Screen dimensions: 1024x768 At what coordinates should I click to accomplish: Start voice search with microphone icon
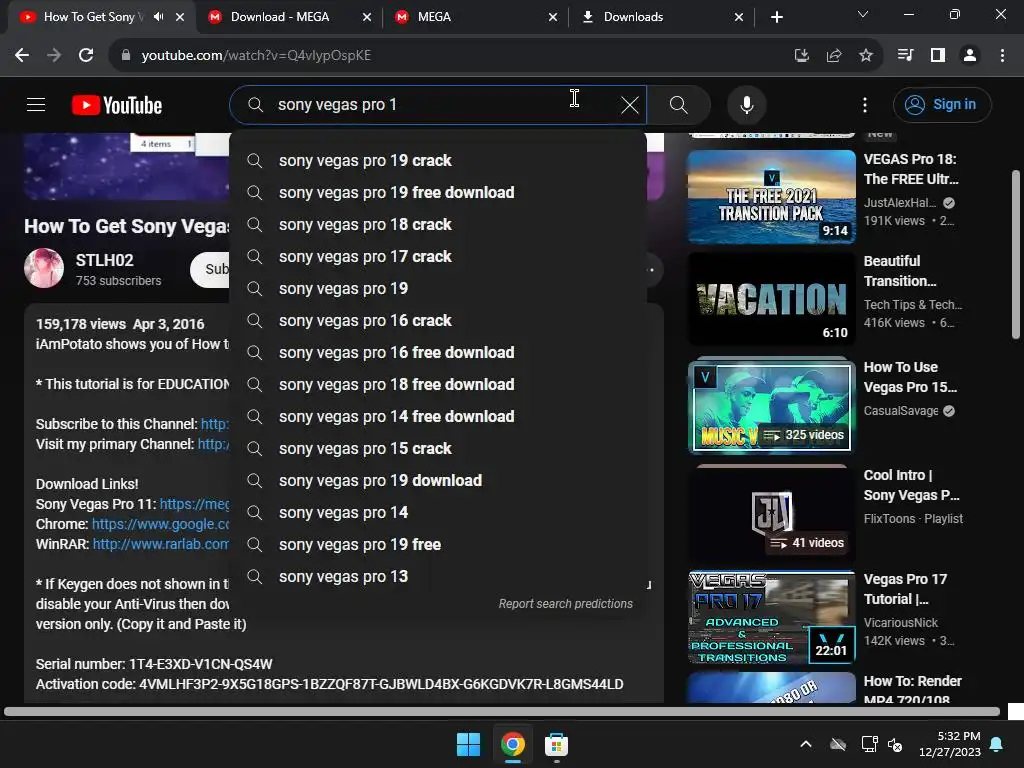pyautogui.click(x=746, y=104)
